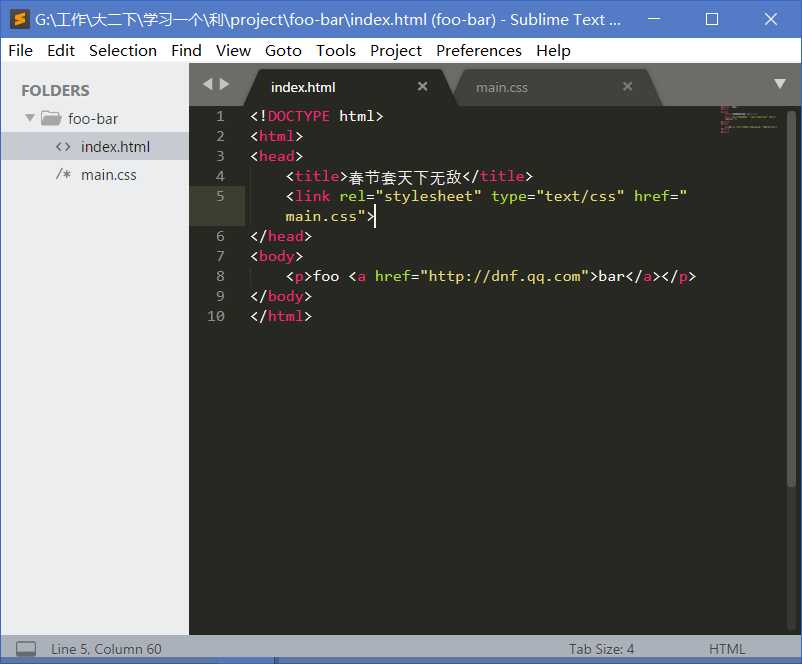Click line number 8 in the gutter
The image size is (802, 664).
[x=220, y=276]
